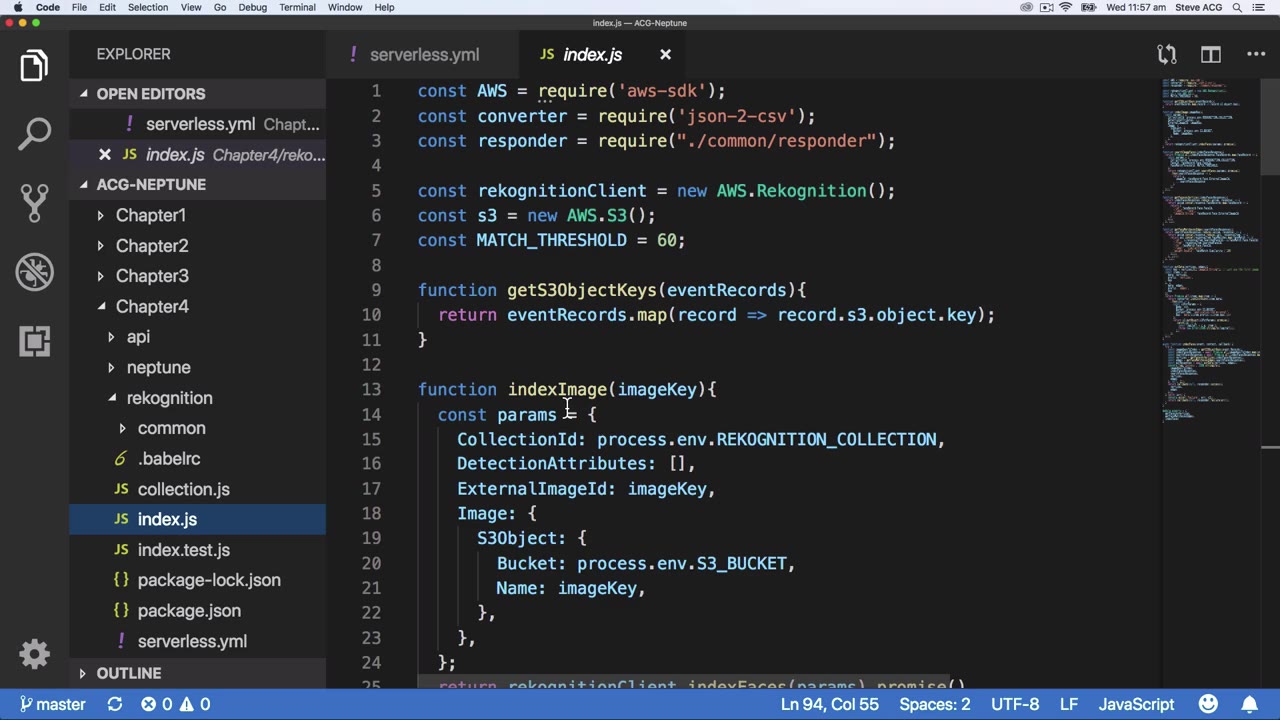The image size is (1280, 720).
Task: Click the synchronize changes icon
Action: [115, 704]
